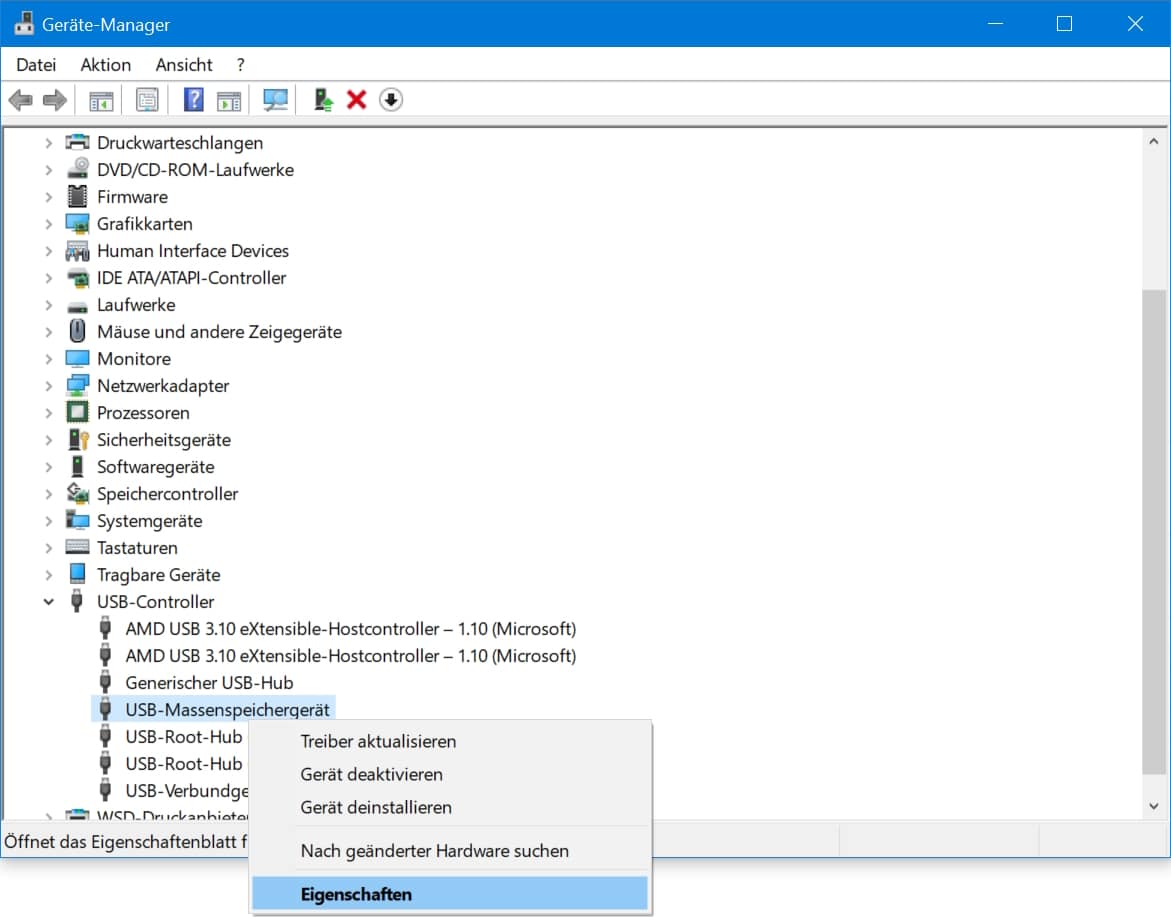The width and height of the screenshot is (1171, 917).
Task: Choose Treiber aktualisieren from context menu
Action: click(450, 742)
